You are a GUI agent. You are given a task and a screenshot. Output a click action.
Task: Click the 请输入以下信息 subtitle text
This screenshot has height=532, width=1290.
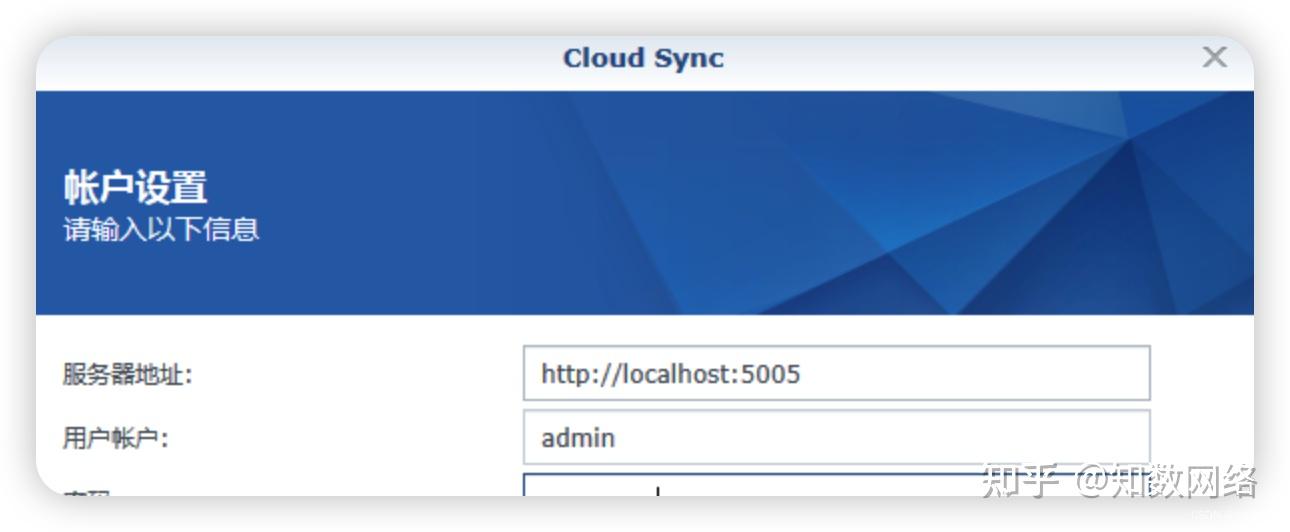click(x=161, y=229)
